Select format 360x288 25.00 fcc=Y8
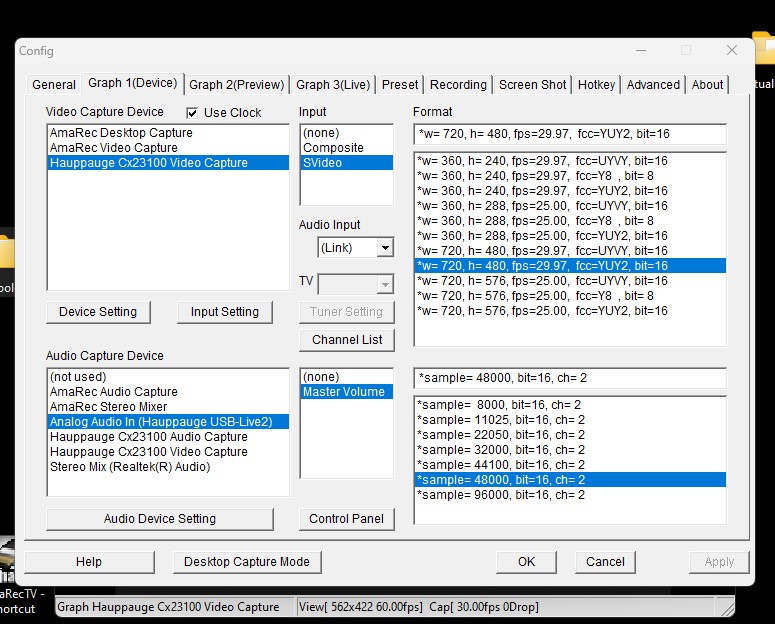Viewport: 775px width, 624px height. tap(570, 221)
